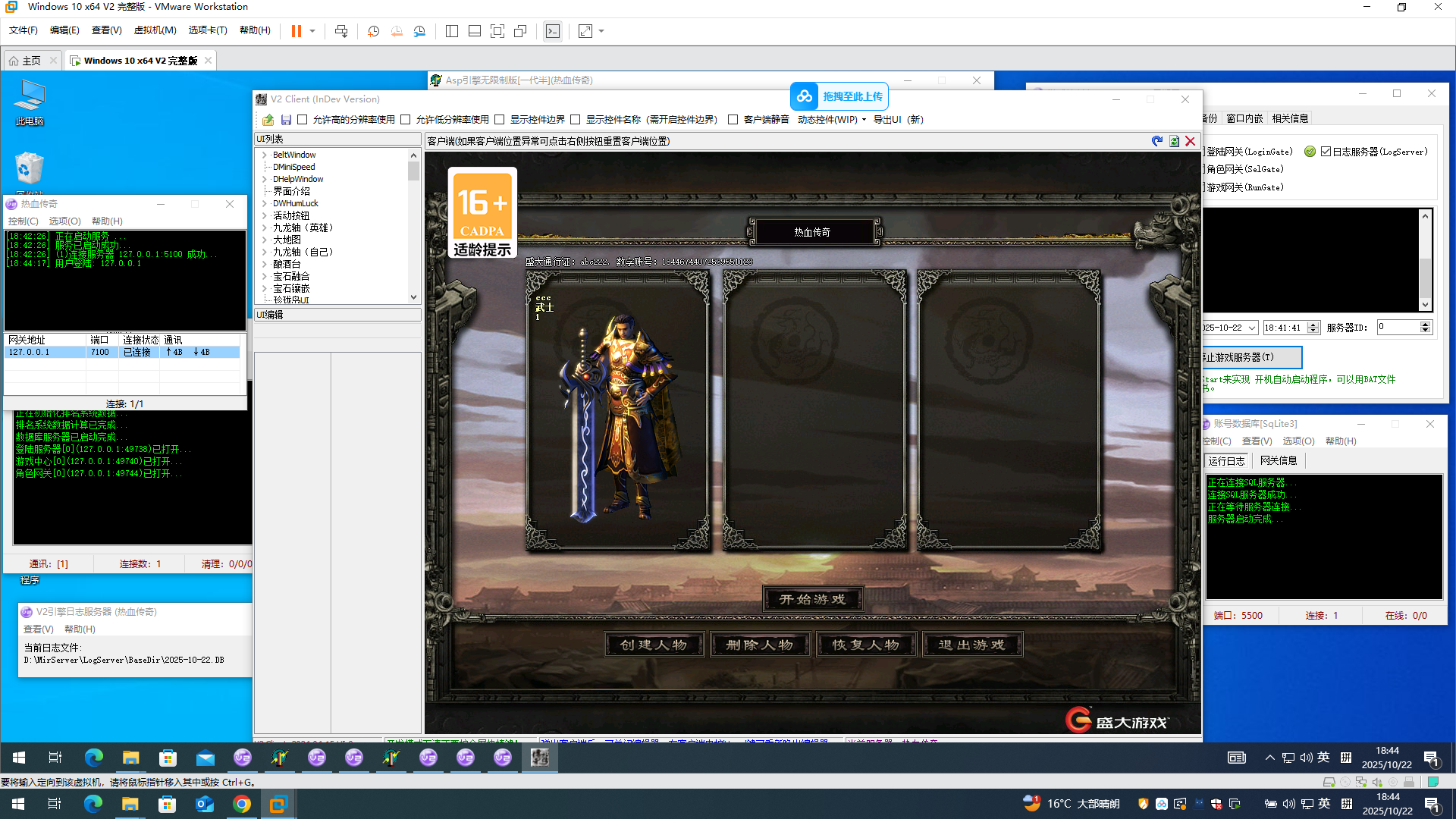Toggle 客户端静音 checkbox

(733, 120)
